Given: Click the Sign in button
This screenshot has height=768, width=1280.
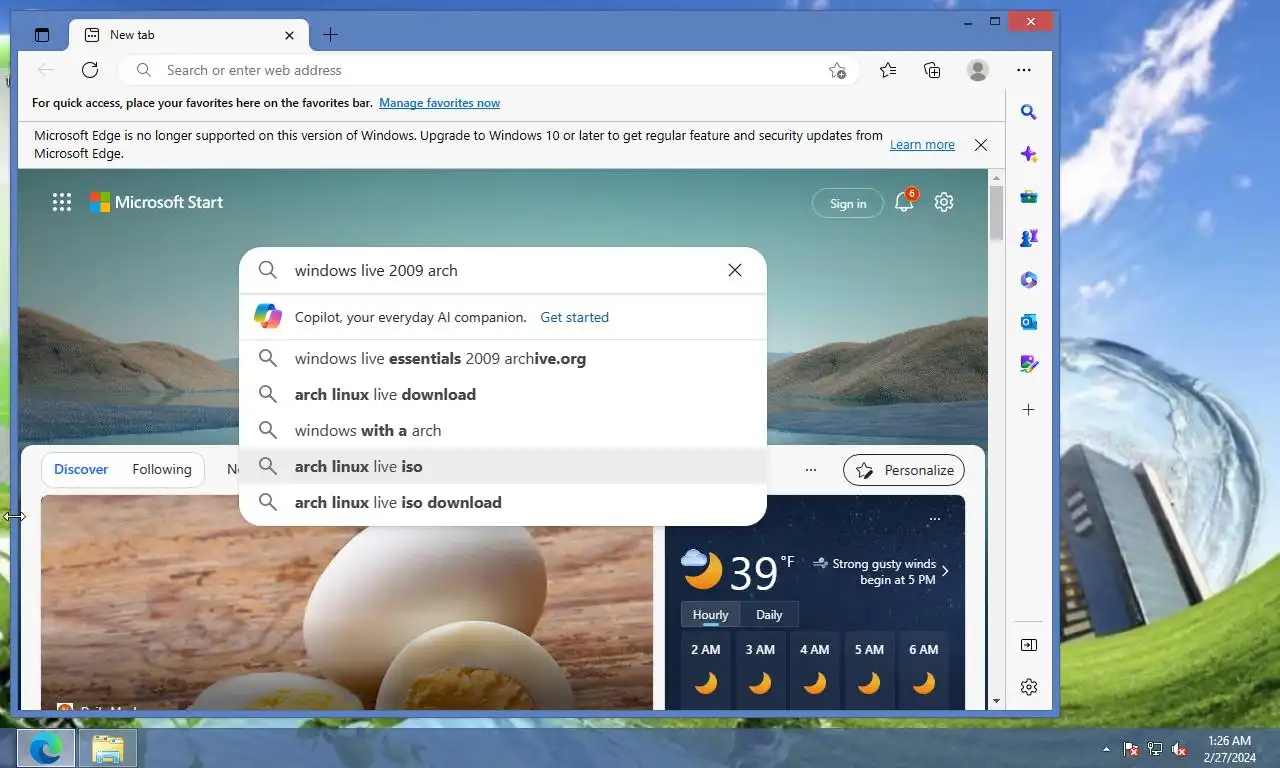Looking at the screenshot, I should click(x=848, y=204).
